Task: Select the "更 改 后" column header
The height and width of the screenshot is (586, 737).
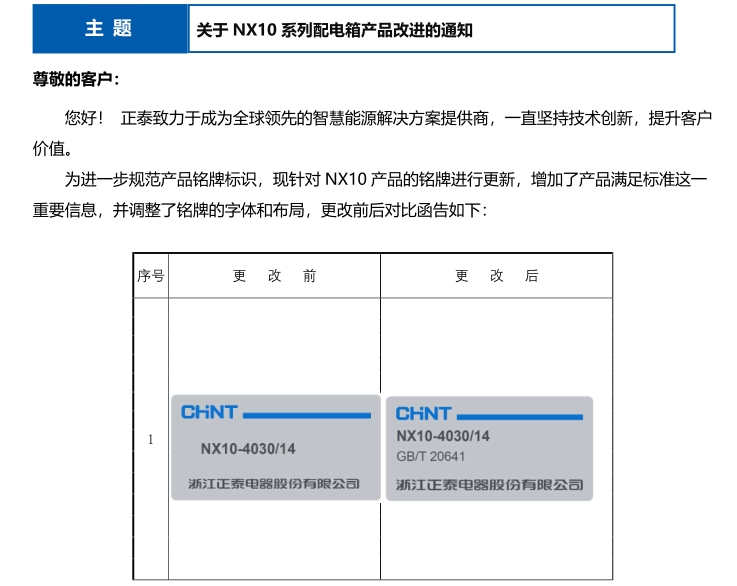Action: pos(496,276)
